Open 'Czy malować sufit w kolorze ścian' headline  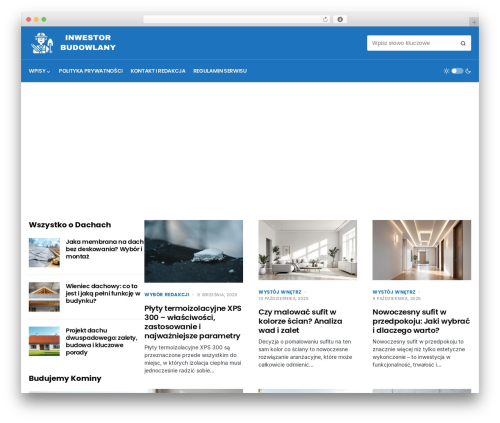(300, 321)
